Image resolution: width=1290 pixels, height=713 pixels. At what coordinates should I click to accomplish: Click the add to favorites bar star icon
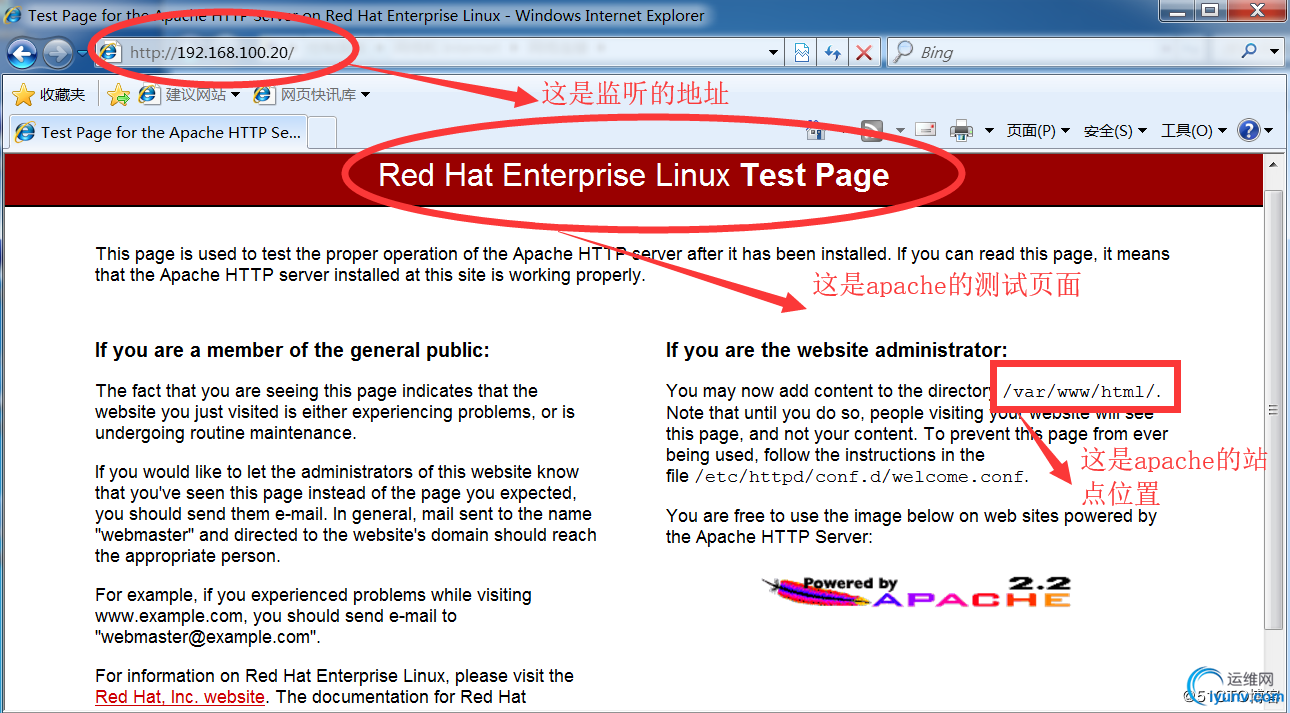(x=119, y=95)
